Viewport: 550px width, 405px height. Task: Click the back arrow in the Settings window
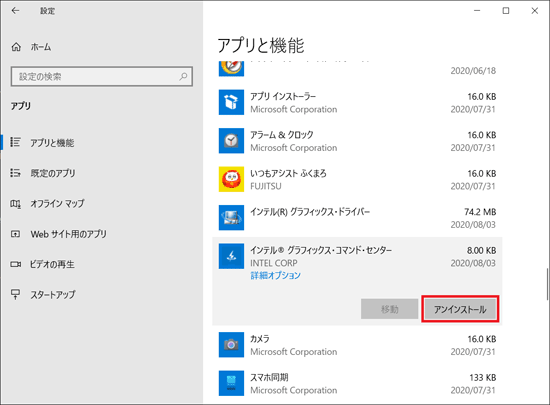[x=15, y=11]
